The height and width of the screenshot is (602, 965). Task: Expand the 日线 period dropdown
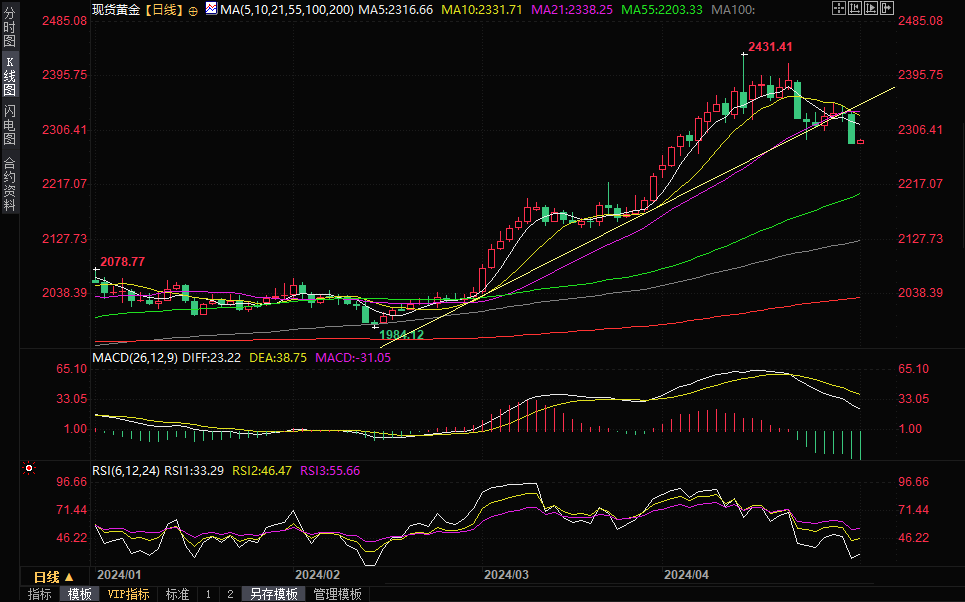[53, 577]
